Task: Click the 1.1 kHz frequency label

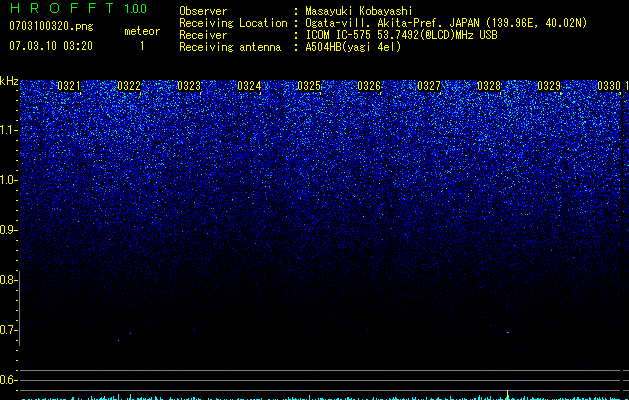Action: pos(7,130)
